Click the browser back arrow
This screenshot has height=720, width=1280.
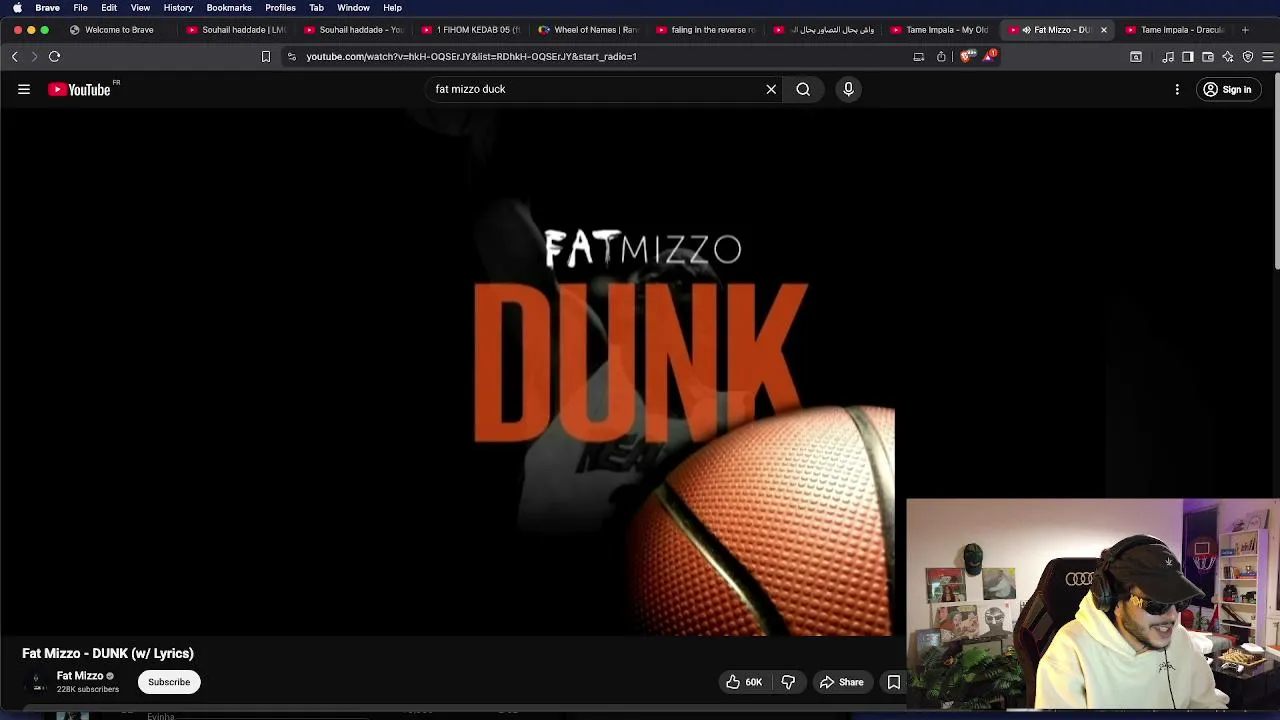(x=15, y=57)
